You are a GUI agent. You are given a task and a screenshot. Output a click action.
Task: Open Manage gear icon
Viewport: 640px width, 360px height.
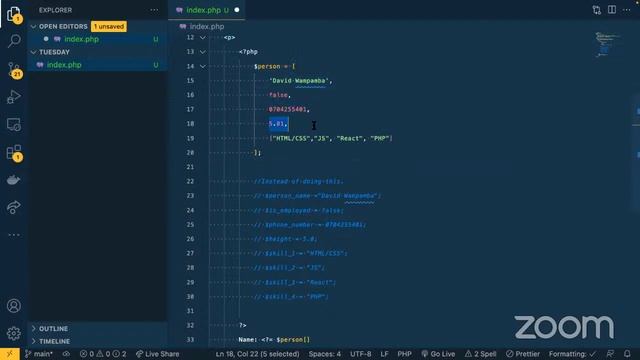[x=14, y=333]
